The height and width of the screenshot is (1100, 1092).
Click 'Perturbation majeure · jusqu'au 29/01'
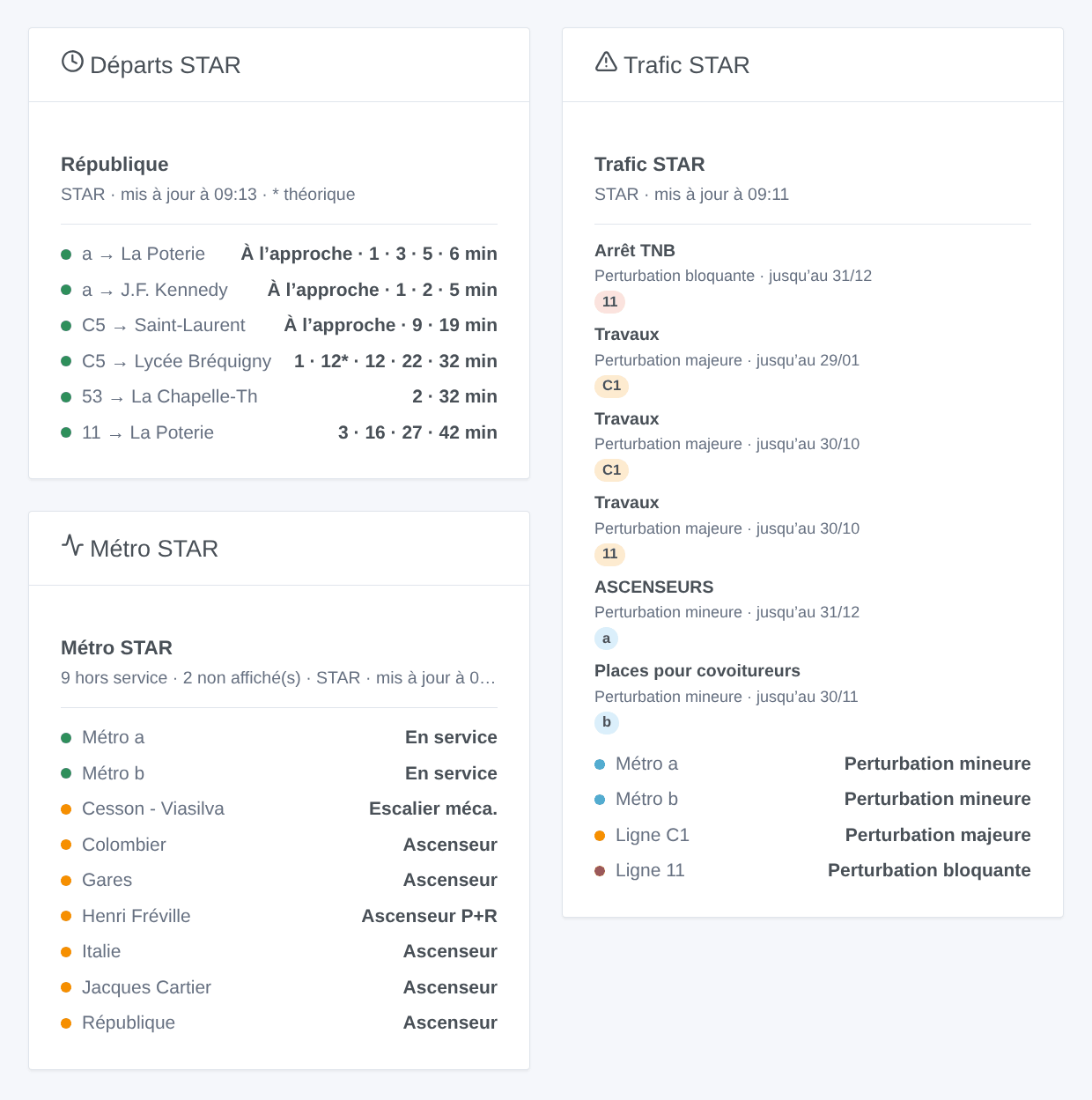pyautogui.click(x=727, y=360)
